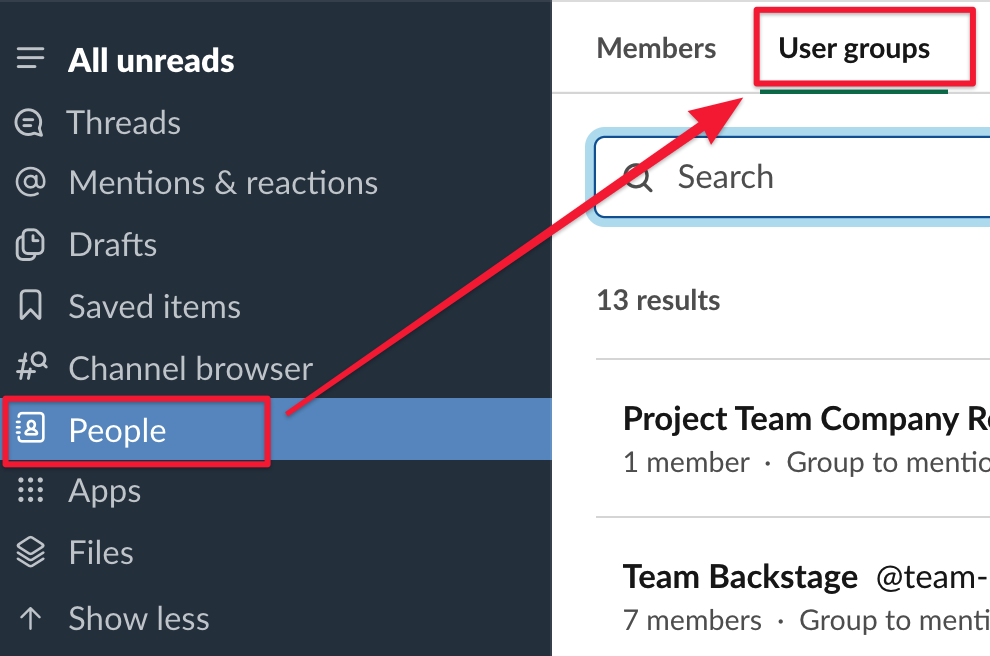Open Threads in the sidebar
Image resolution: width=990 pixels, height=656 pixels.
[x=124, y=123]
